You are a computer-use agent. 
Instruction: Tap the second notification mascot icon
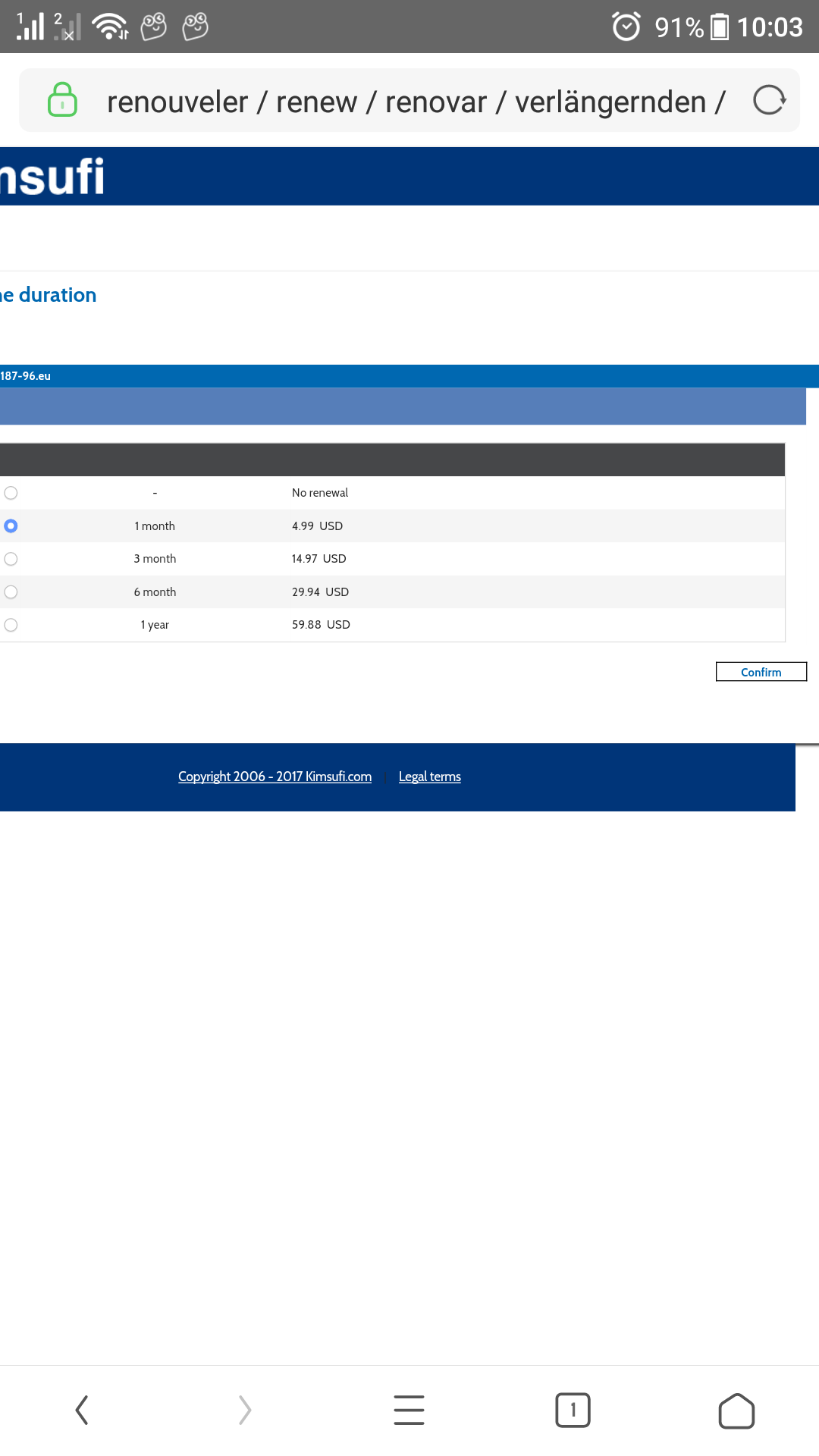pyautogui.click(x=196, y=26)
